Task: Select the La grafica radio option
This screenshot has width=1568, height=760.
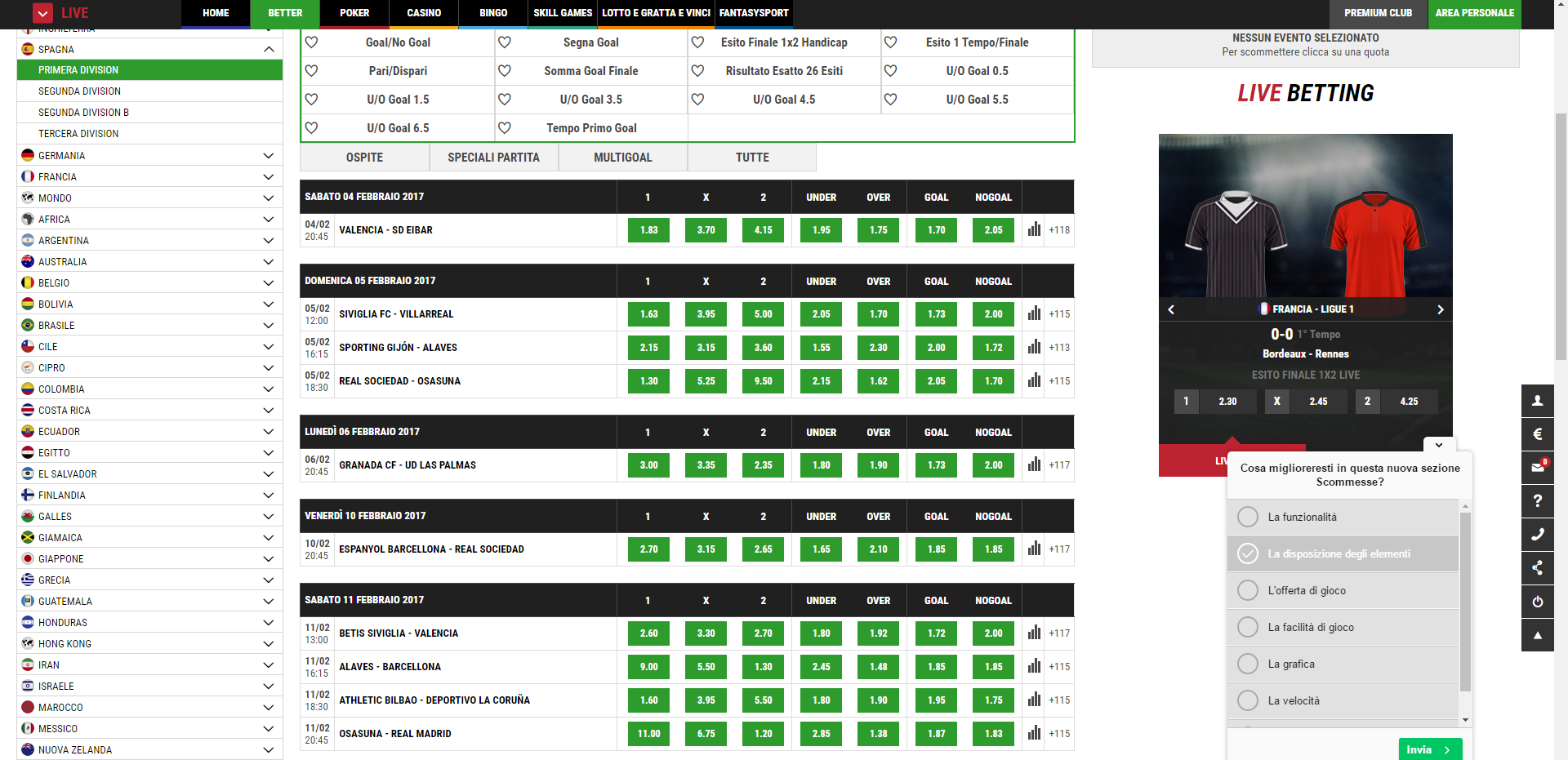Action: point(1248,664)
